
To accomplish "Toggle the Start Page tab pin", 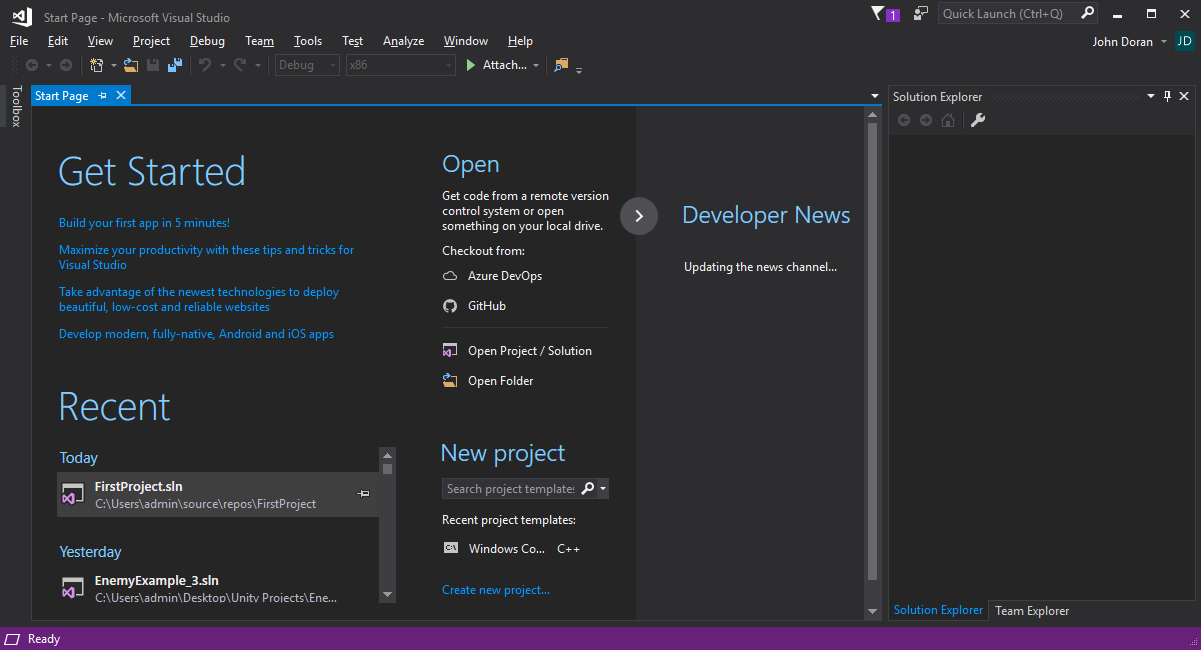I will (102, 96).
